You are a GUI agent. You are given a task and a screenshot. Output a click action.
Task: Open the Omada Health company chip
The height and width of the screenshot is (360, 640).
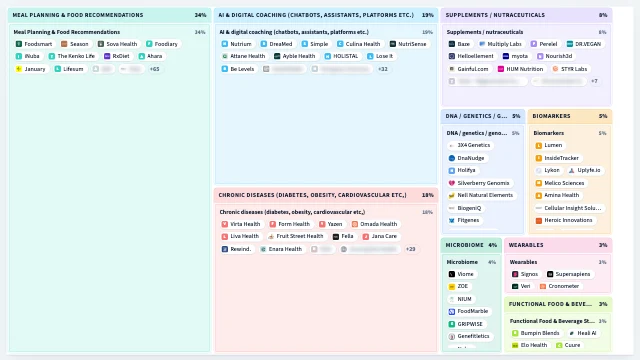point(375,224)
